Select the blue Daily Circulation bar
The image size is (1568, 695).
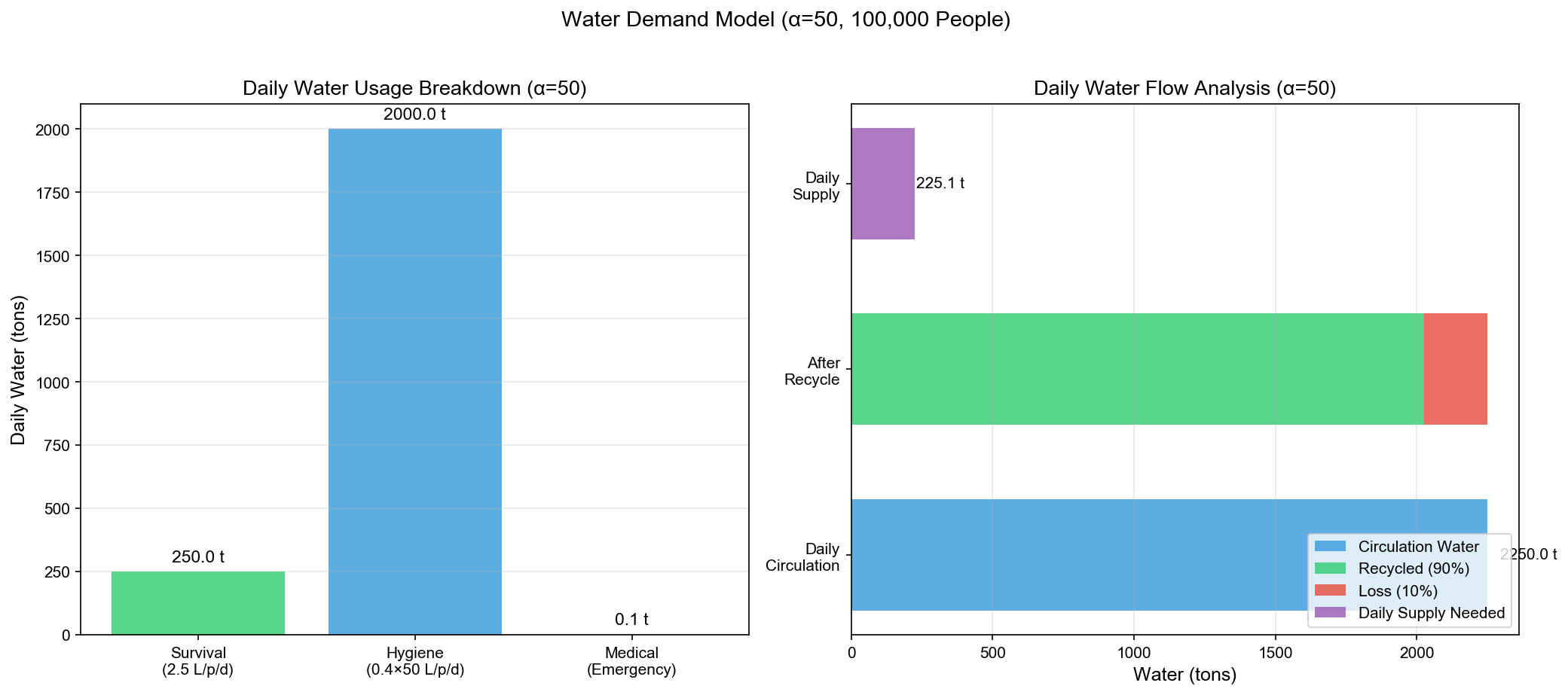pos(1077,555)
